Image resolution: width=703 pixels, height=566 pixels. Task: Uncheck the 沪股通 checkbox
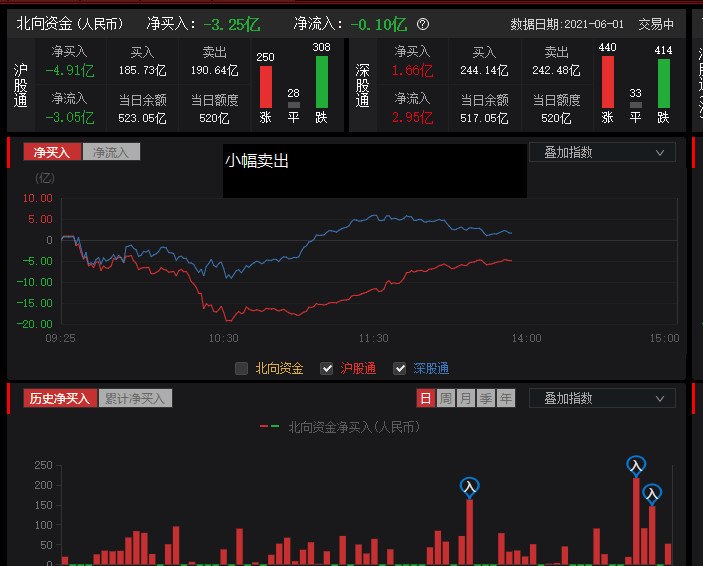[x=326, y=369]
